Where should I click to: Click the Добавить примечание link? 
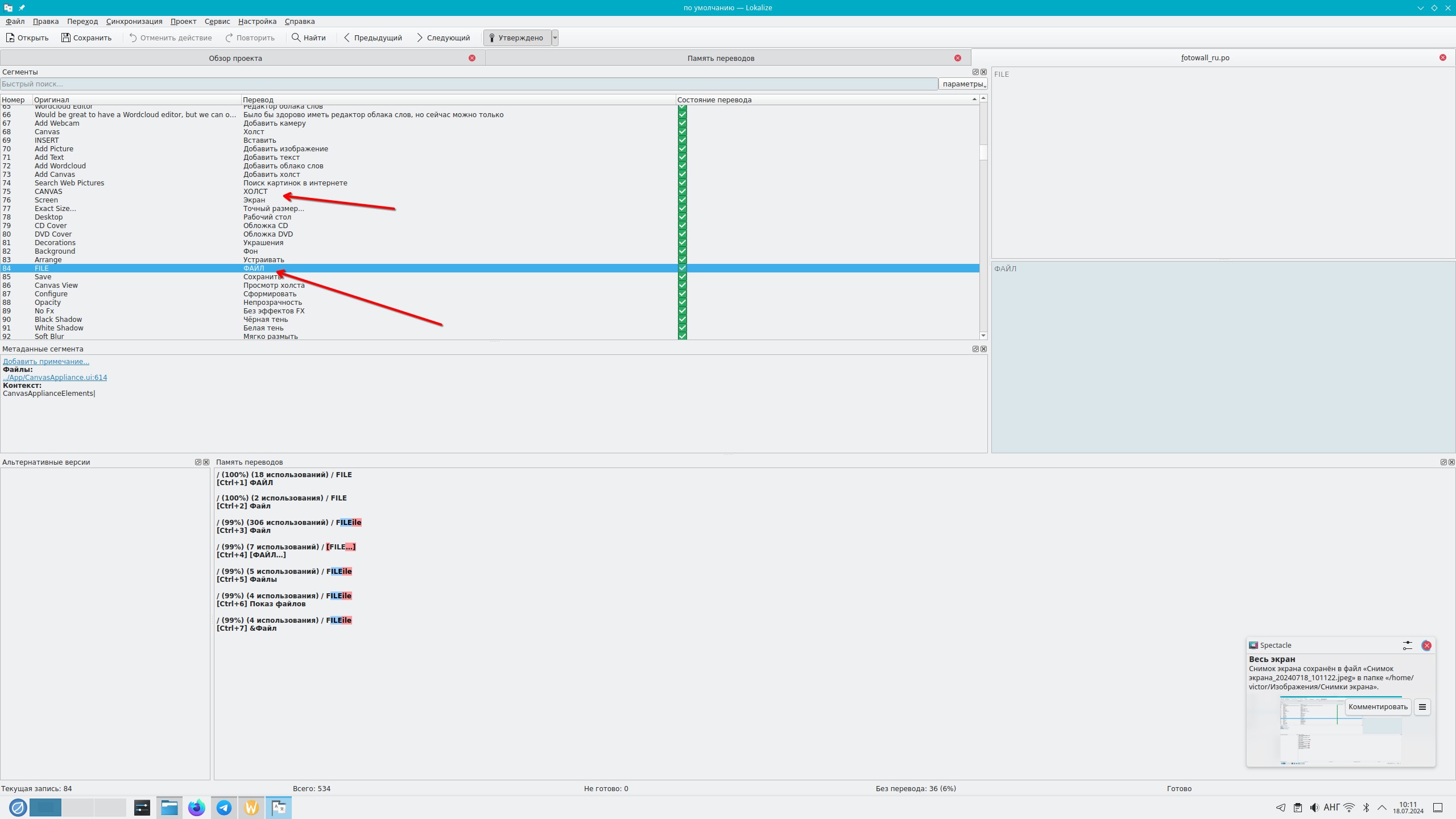(46, 362)
